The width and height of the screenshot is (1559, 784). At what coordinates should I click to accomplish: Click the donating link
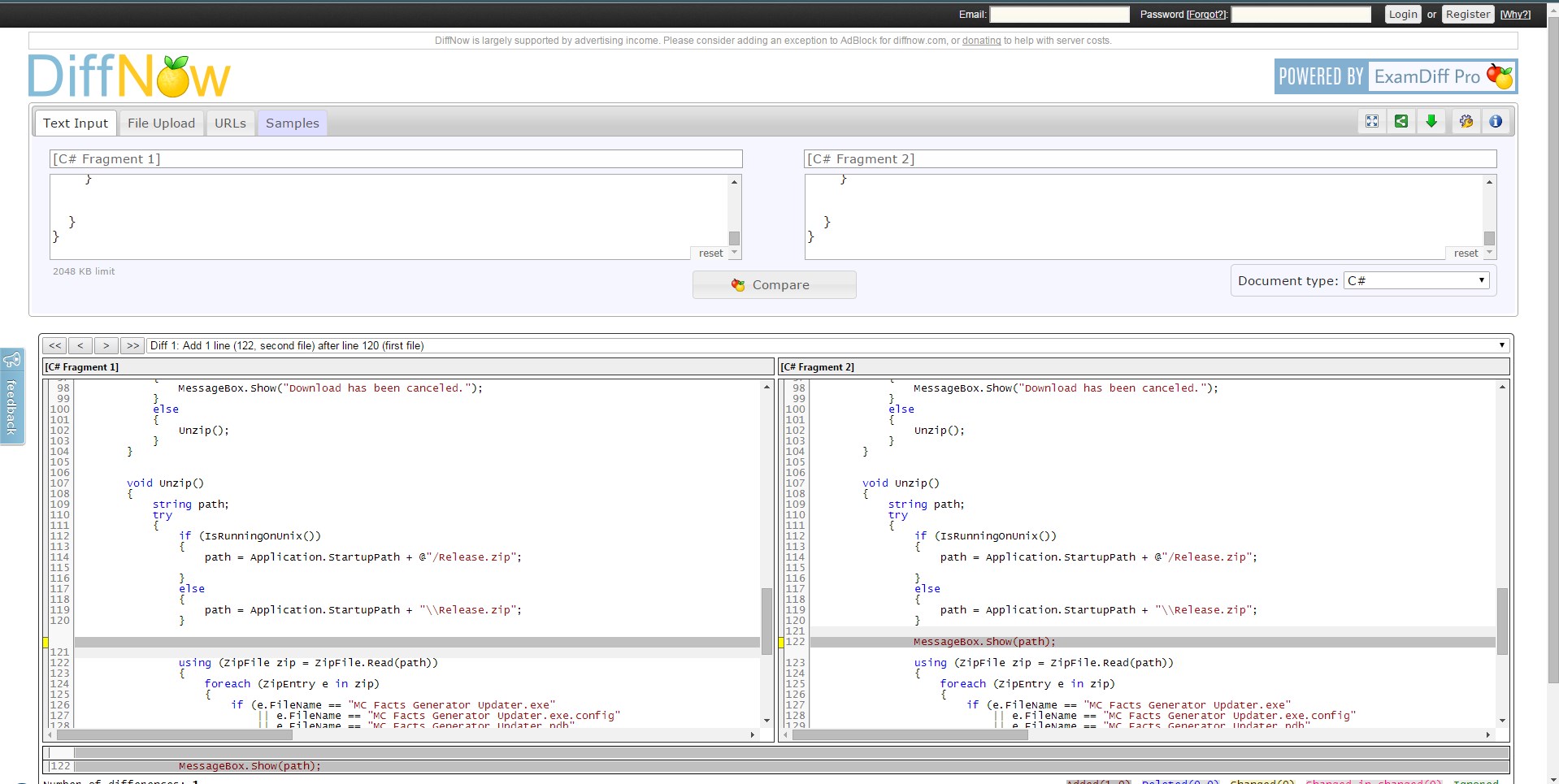point(981,41)
